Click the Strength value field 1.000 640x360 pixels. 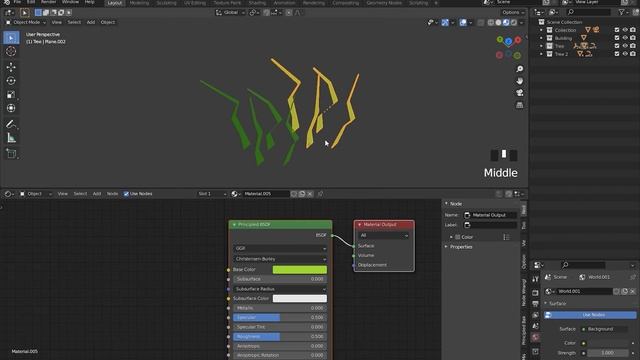pos(608,353)
